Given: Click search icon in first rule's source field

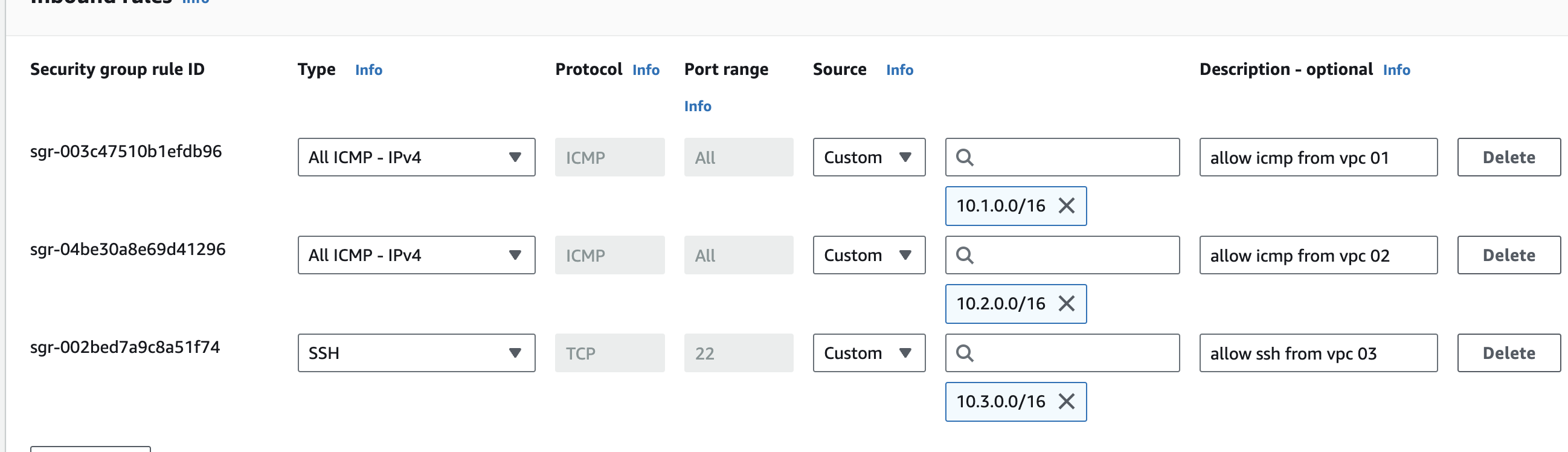Looking at the screenshot, I should click(x=965, y=158).
